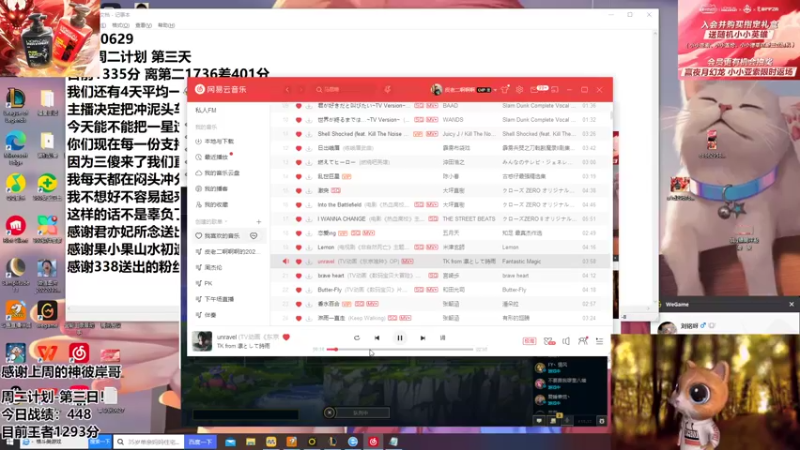The height and width of the screenshot is (450, 800).
Task: Pause the current song
Action: 400,338
